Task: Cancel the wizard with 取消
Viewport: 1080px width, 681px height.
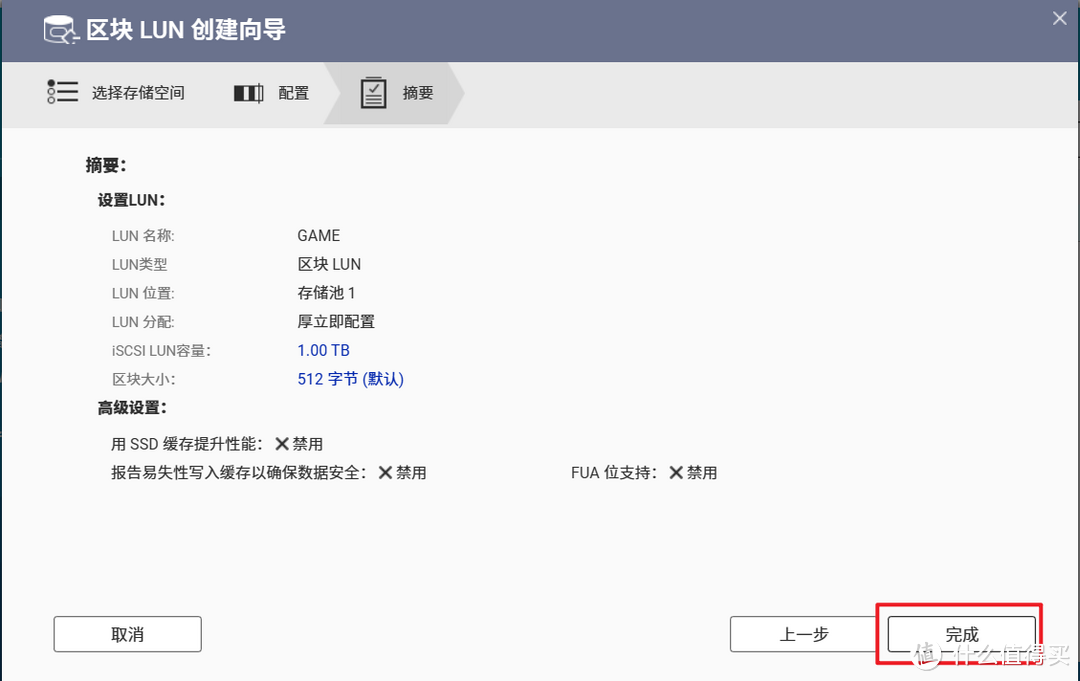Action: click(x=127, y=634)
